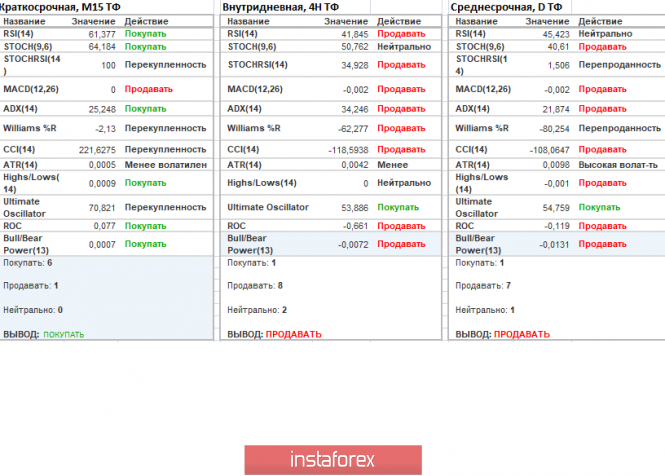The image size is (665, 476).
Task: Click the 'Краткосрочная, M15 ТФ' table heading
Action: click(x=60, y=7)
